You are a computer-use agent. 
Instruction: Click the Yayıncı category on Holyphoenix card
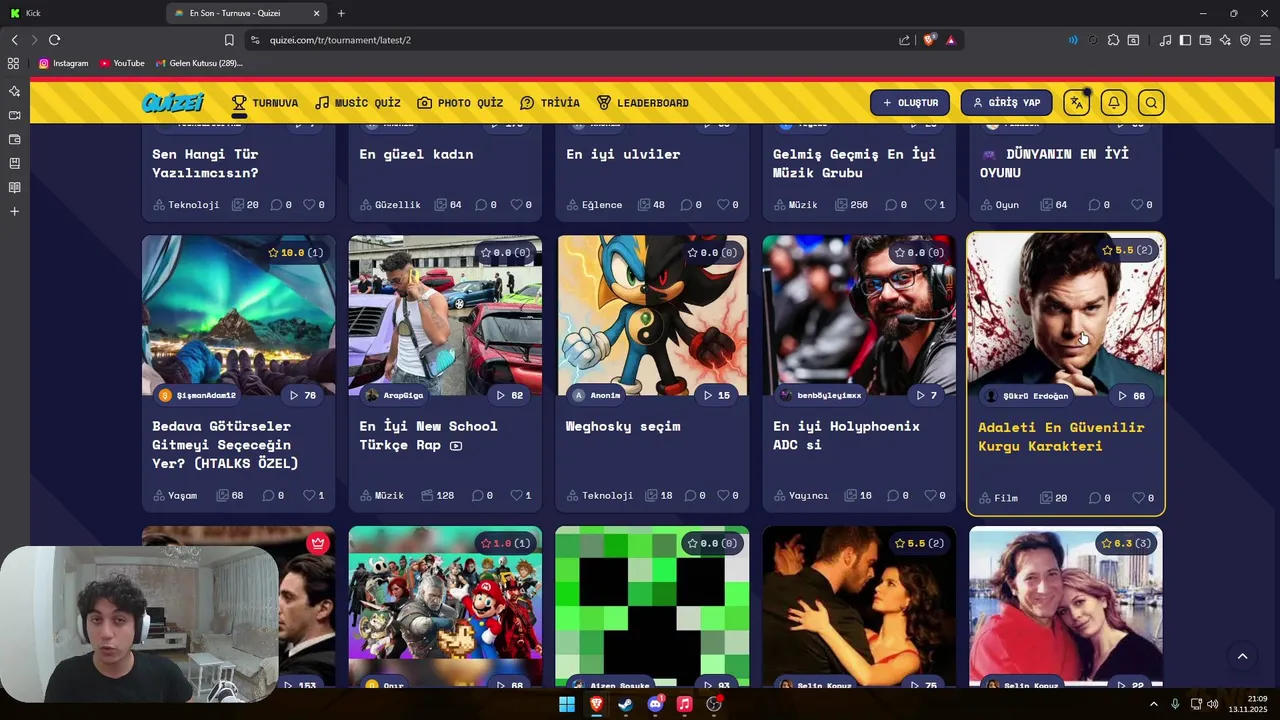click(801, 495)
